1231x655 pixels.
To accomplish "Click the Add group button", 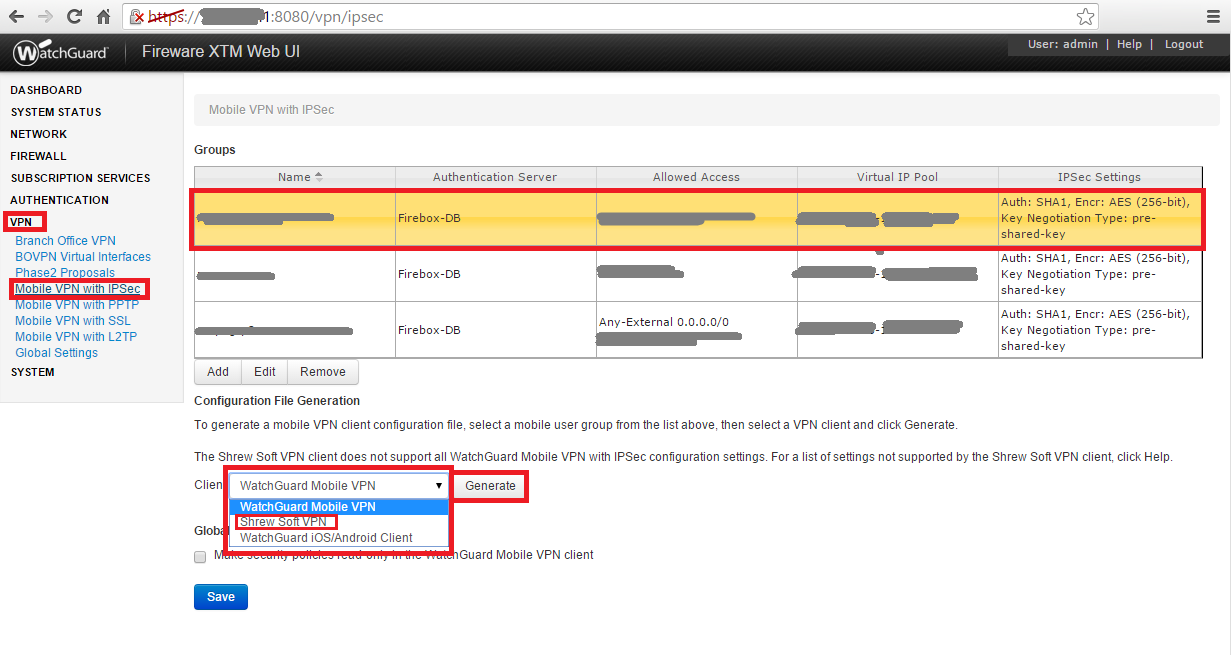I will (218, 372).
